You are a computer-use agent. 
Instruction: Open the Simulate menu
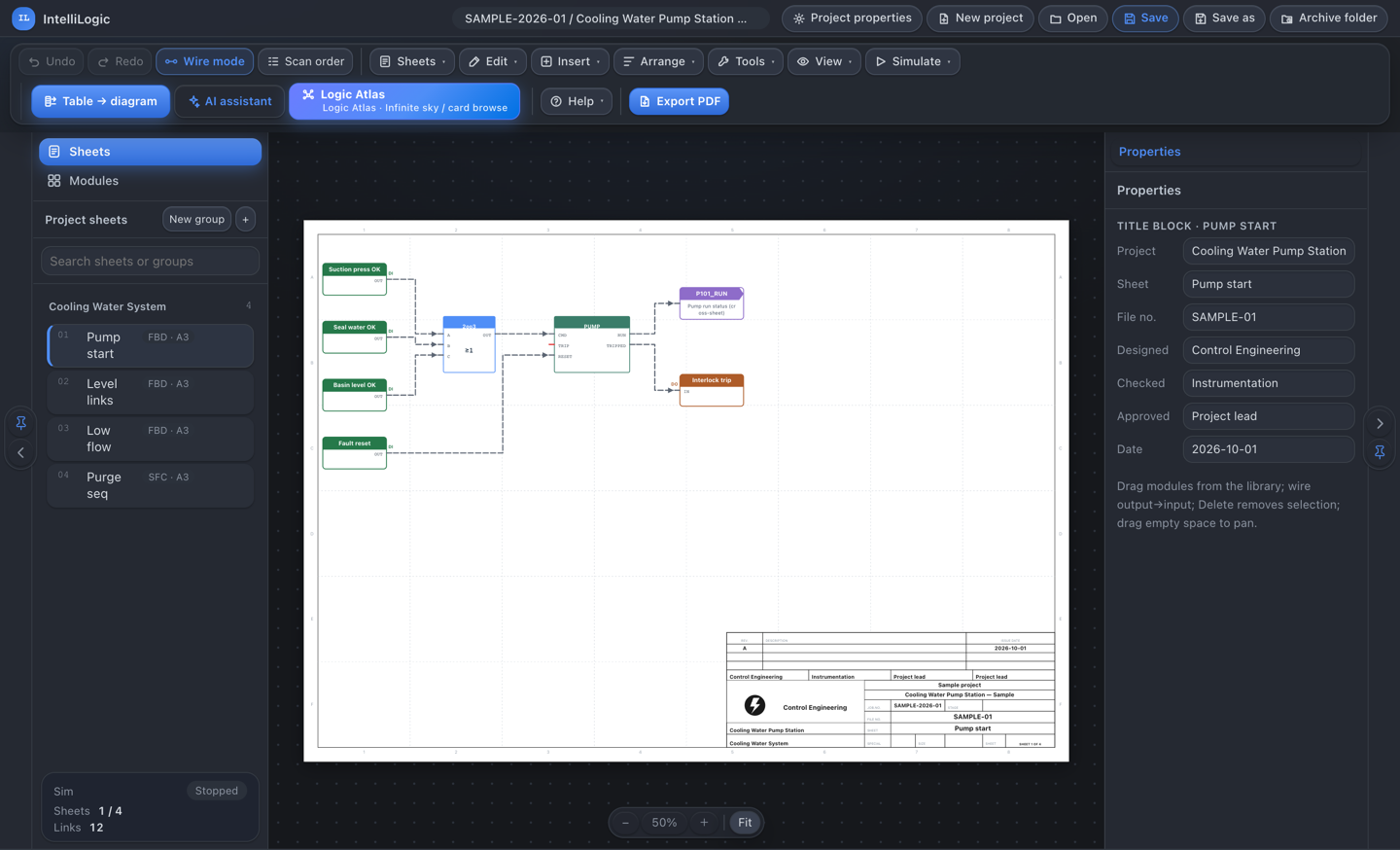tap(913, 61)
